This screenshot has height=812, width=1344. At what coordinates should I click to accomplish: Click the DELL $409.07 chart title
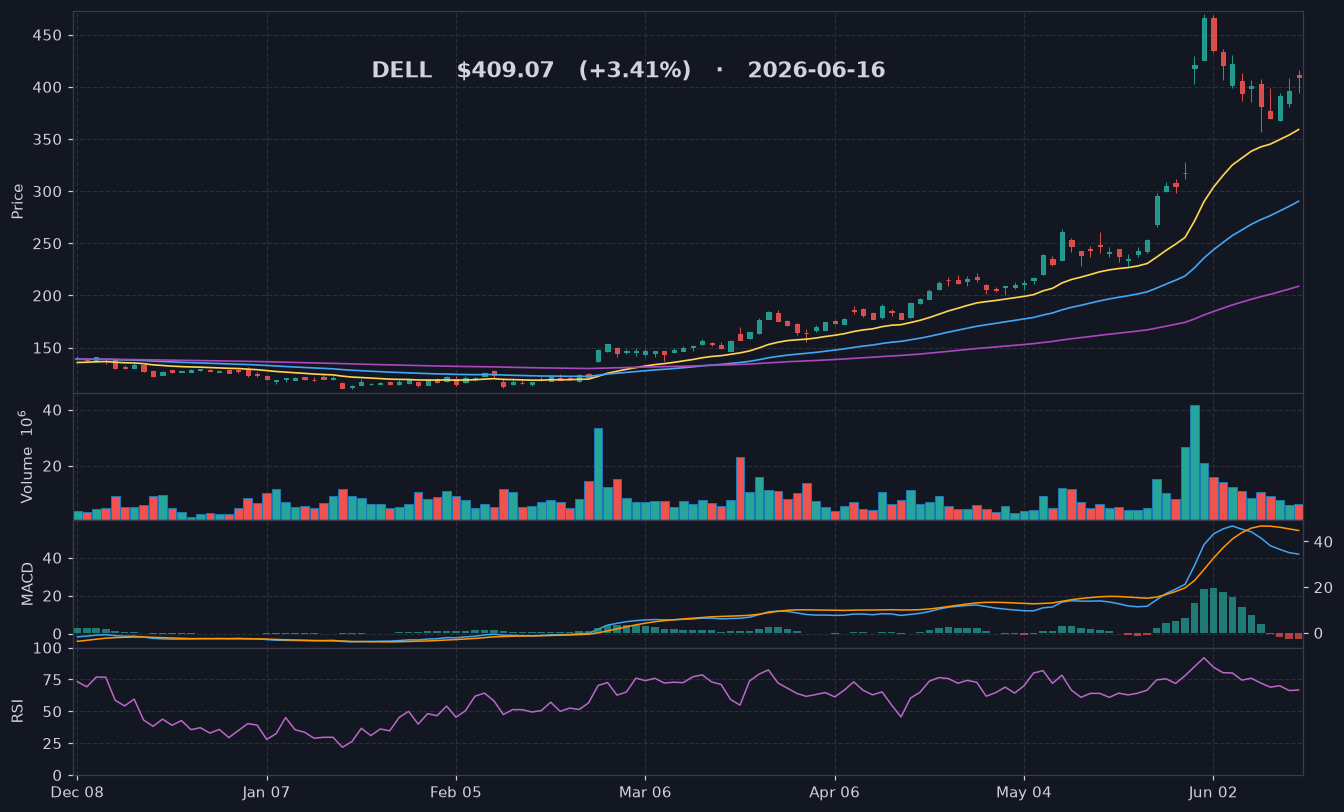point(628,71)
